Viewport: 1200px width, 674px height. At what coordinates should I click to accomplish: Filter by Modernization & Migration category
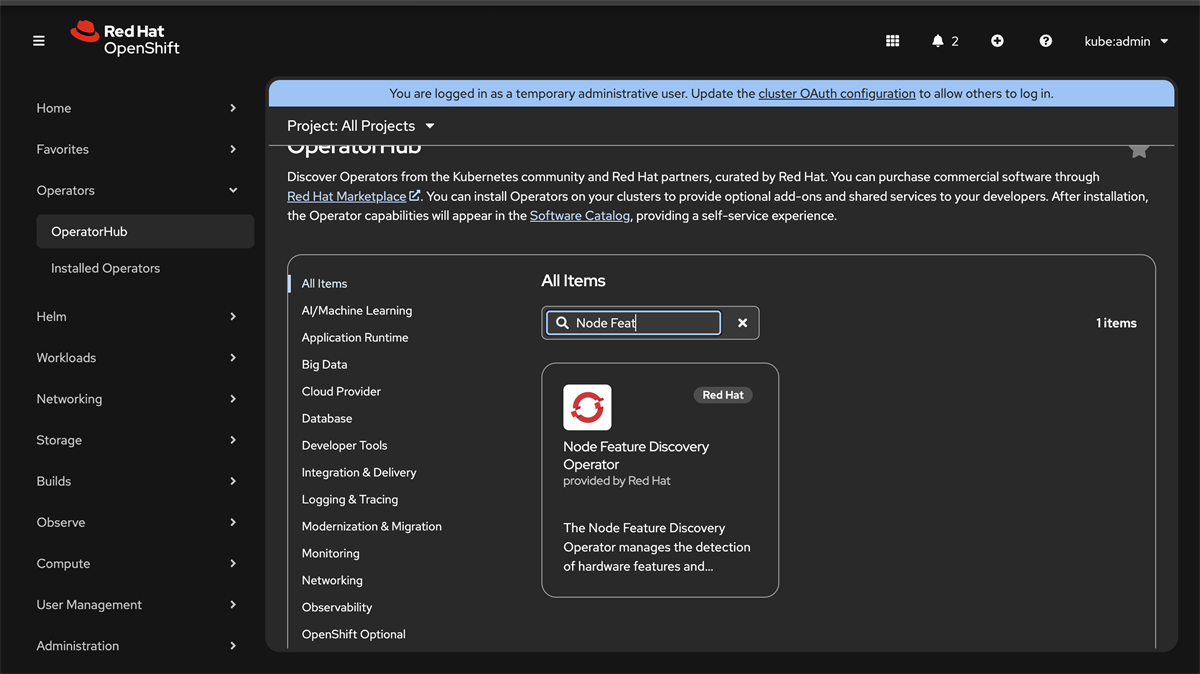pos(371,527)
